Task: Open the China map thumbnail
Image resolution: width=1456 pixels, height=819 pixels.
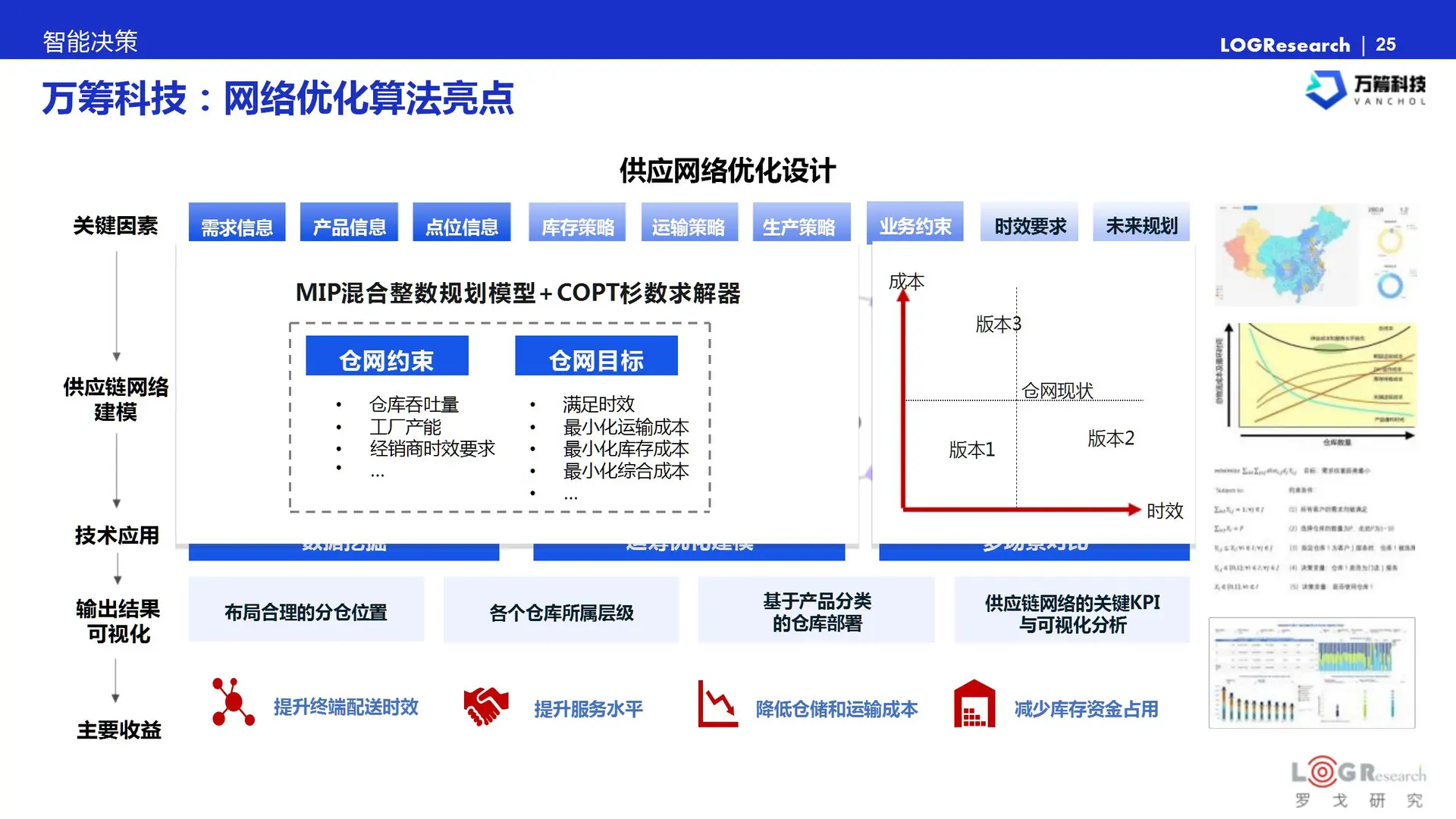Action: coord(1316,254)
